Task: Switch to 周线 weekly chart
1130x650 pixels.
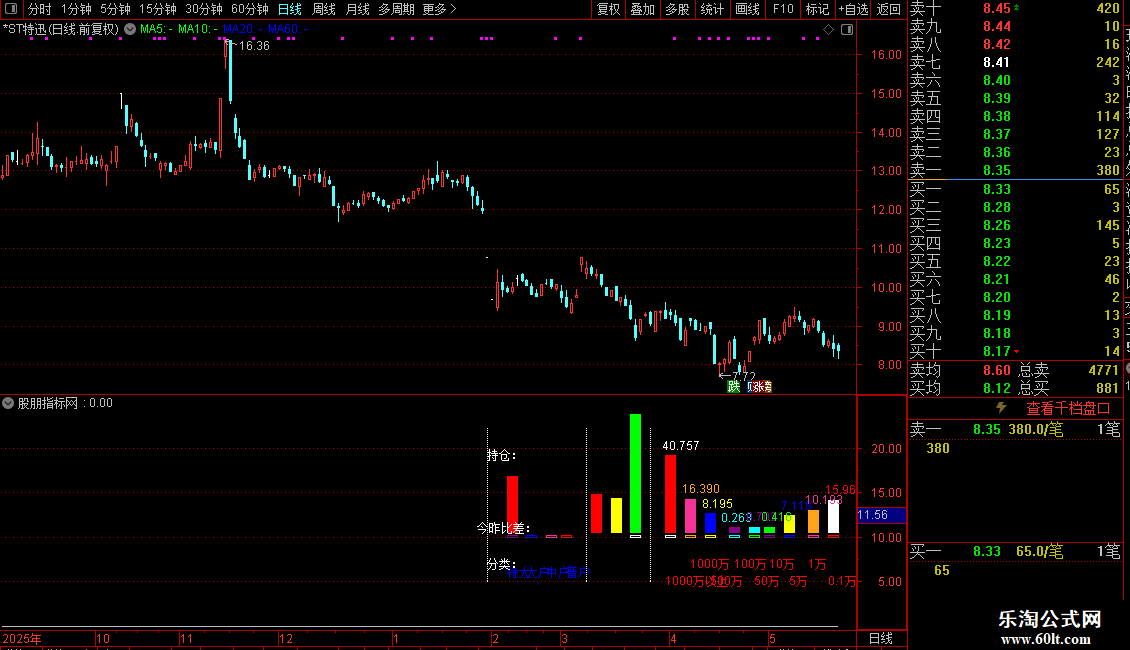Action: pyautogui.click(x=324, y=9)
